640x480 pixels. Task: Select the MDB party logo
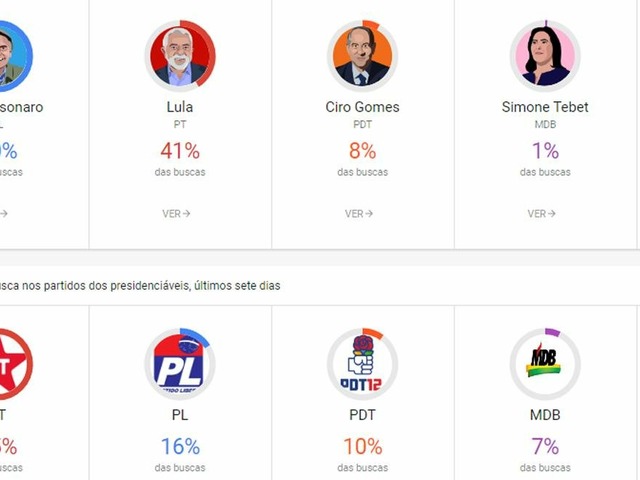click(x=545, y=364)
